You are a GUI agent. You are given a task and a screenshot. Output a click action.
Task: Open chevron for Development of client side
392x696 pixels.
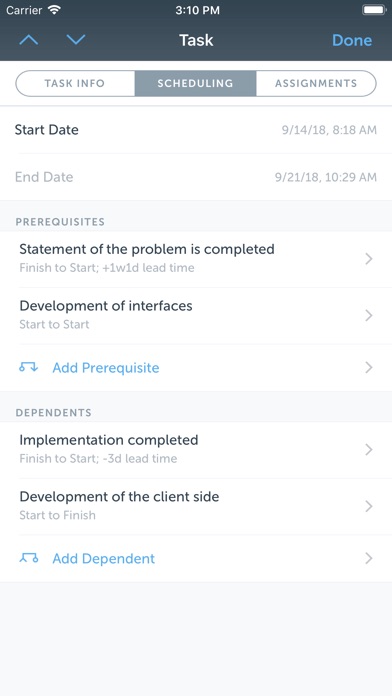click(368, 506)
